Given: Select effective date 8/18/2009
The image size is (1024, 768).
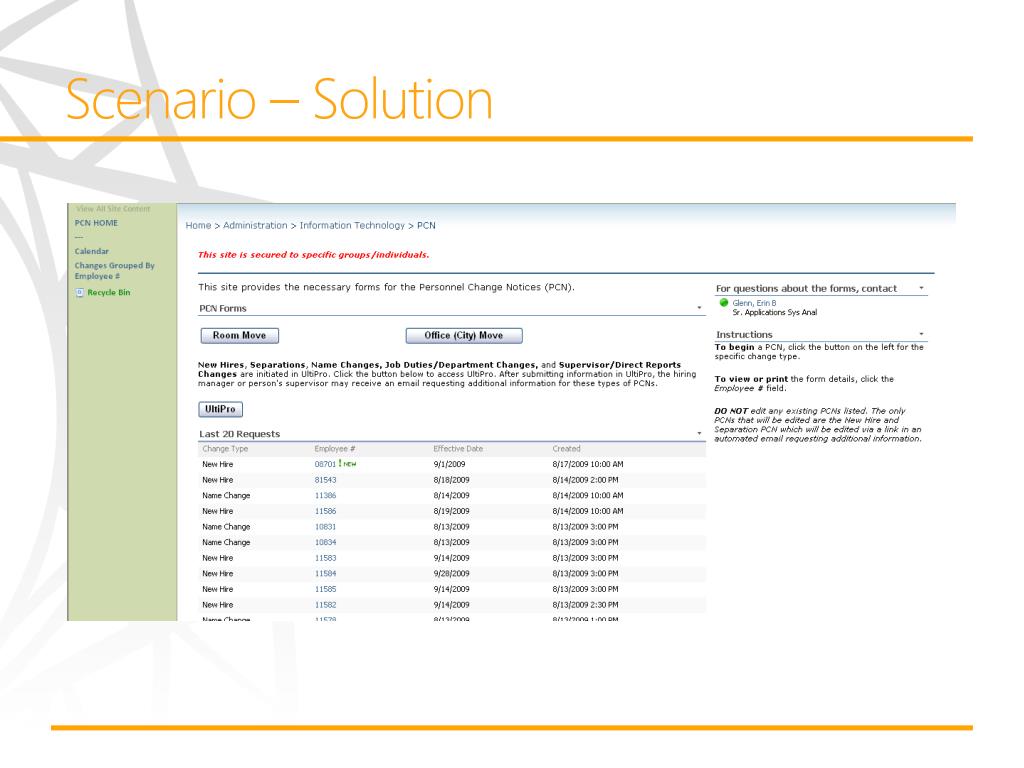Looking at the screenshot, I should 451,480.
